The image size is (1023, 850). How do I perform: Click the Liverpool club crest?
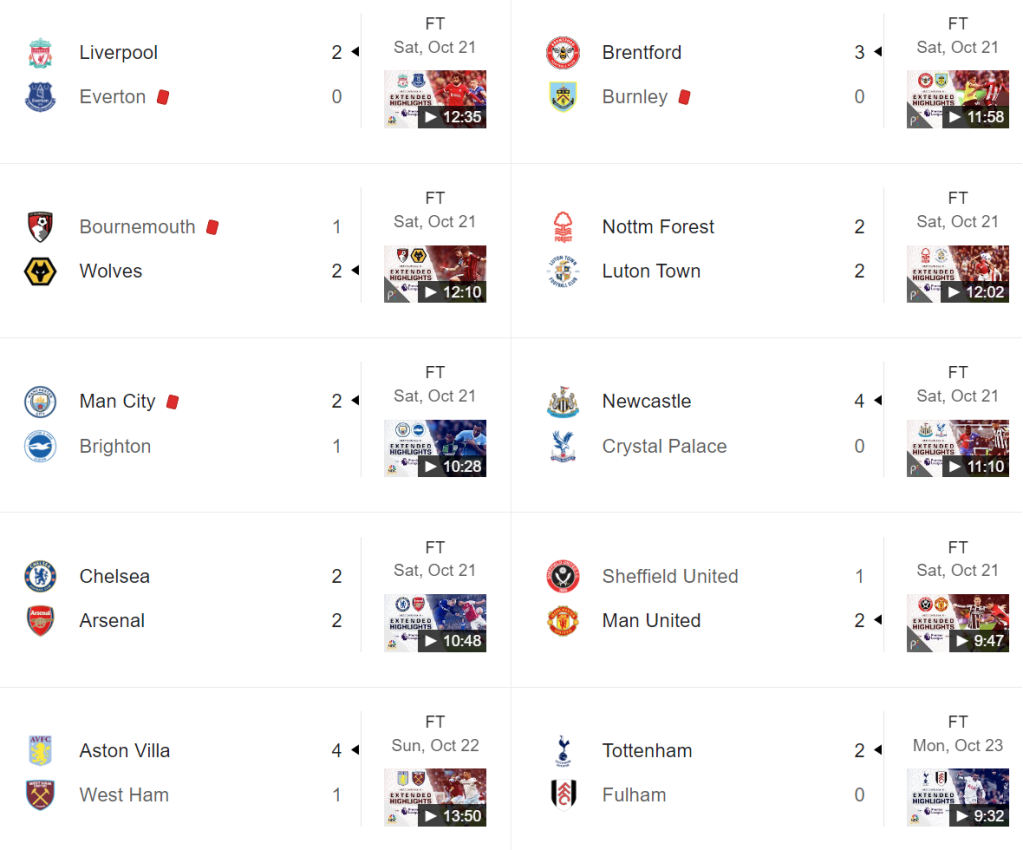(x=40, y=53)
